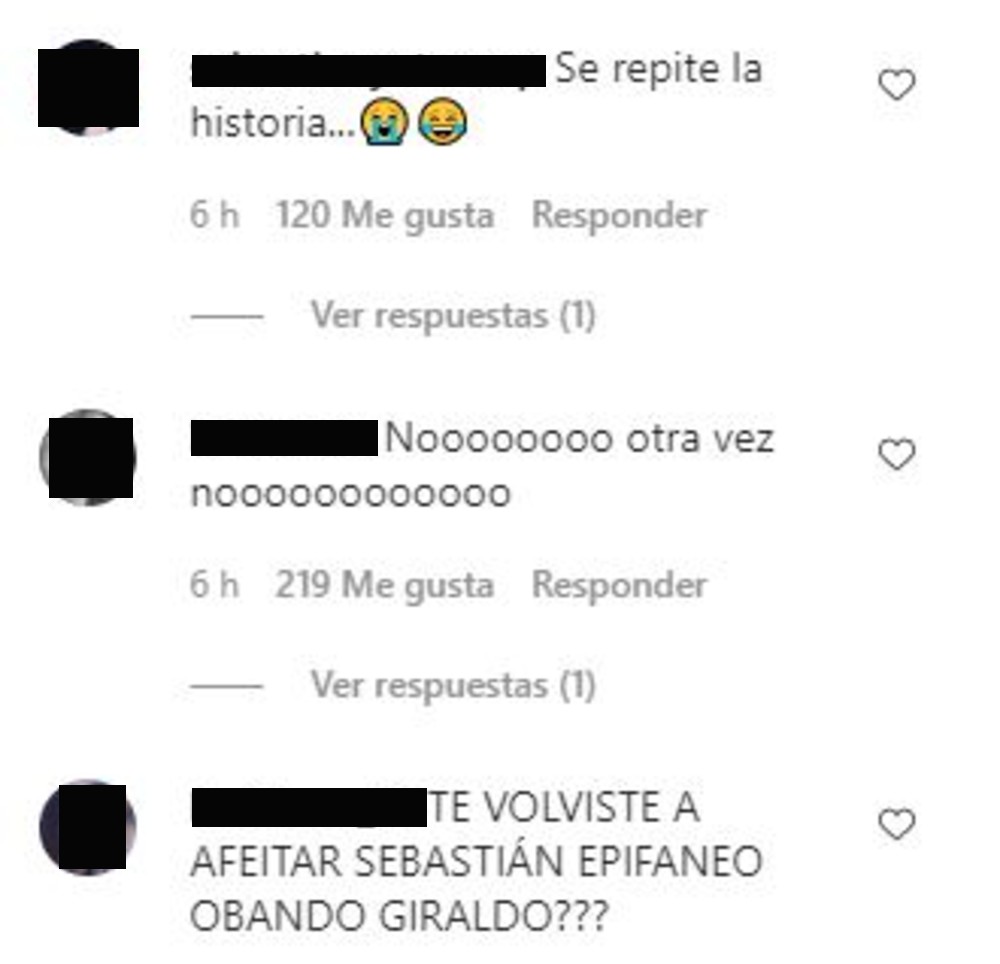Click 6 h timestamp beside 219 Me gusta
The height and width of the screenshot is (964, 1000).
(214, 584)
